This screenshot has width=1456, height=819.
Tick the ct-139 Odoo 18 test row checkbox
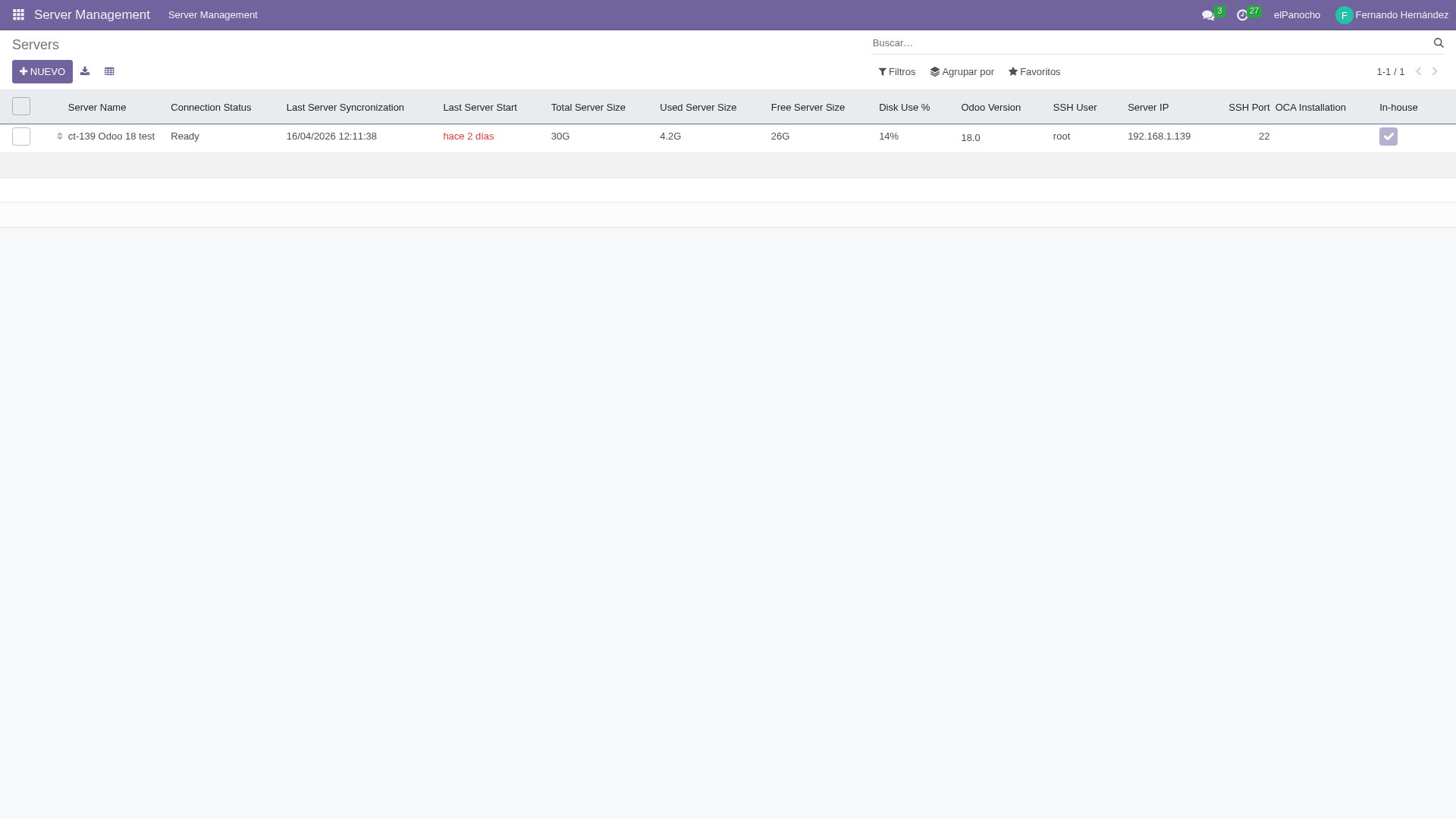[x=21, y=136]
